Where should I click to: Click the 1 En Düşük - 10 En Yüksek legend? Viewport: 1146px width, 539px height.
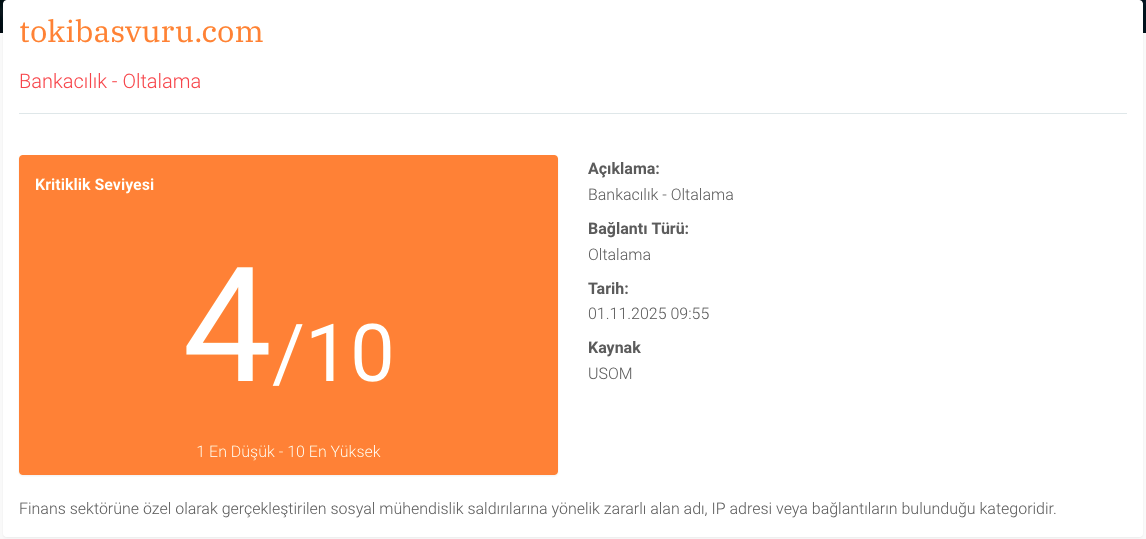[x=289, y=451]
